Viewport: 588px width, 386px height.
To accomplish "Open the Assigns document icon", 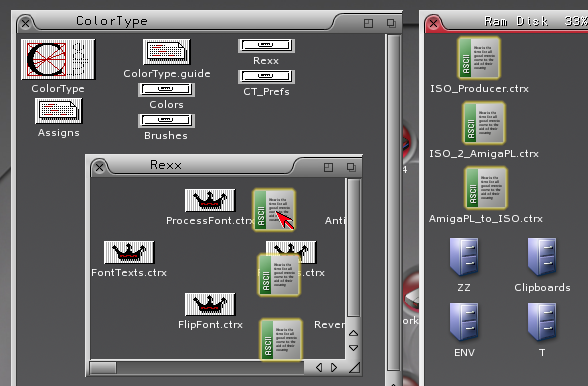I will coord(58,111).
